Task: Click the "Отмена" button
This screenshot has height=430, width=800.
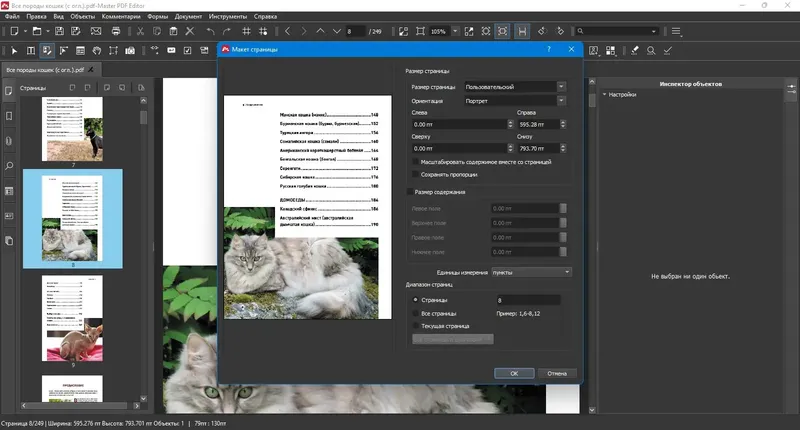Action: pos(557,373)
